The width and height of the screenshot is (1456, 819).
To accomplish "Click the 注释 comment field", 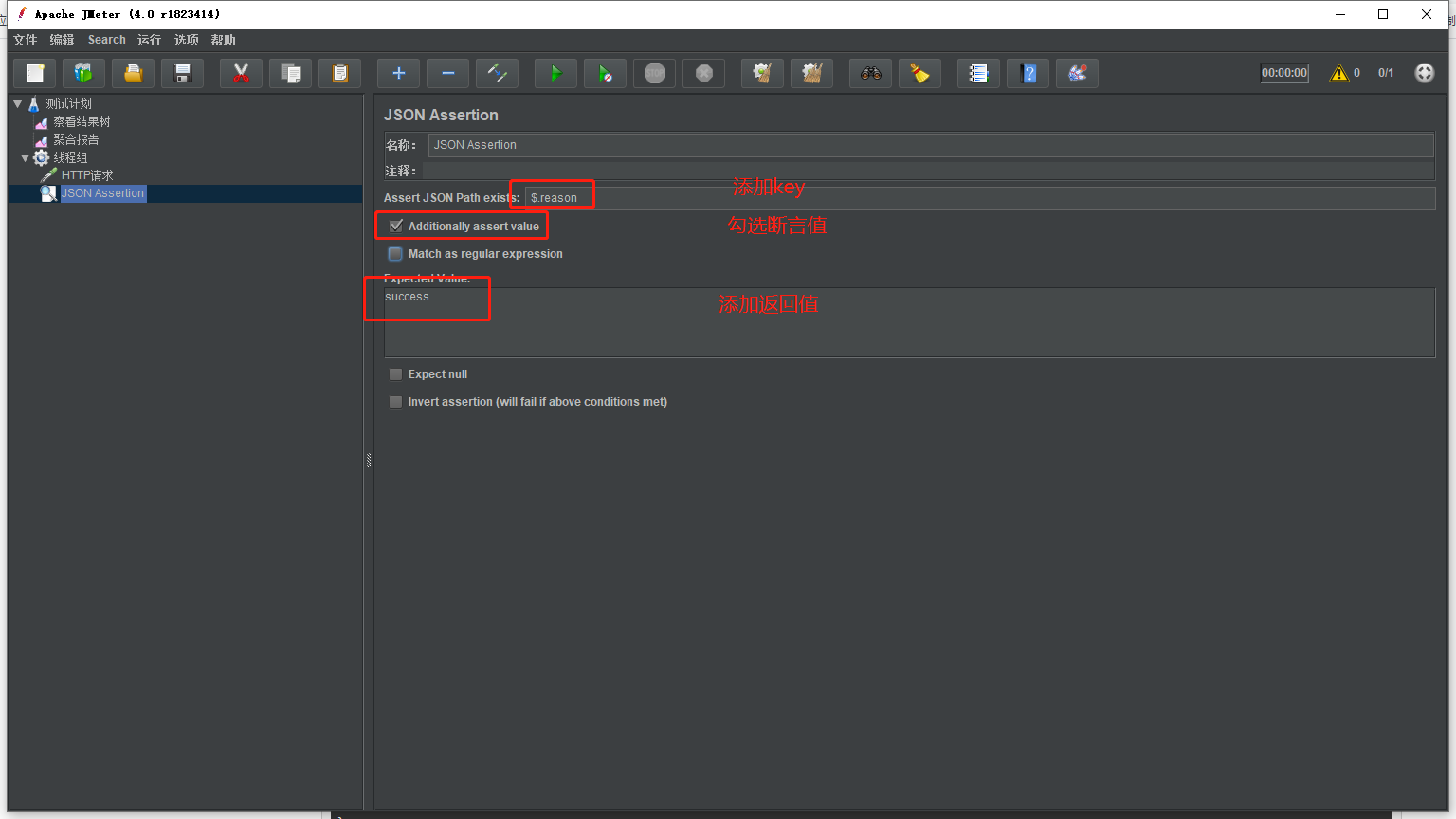I will [929, 171].
